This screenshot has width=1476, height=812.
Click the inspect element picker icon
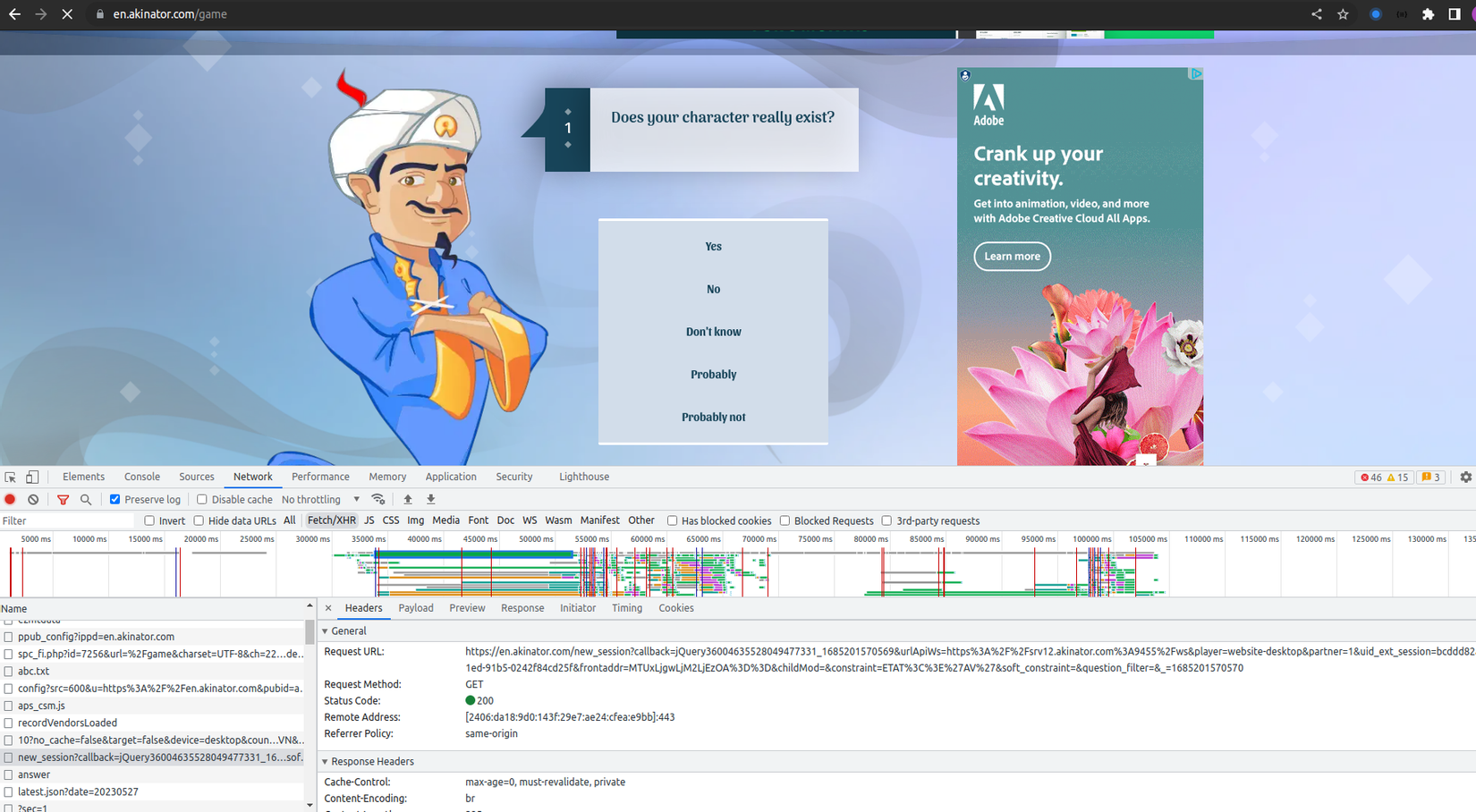pos(10,478)
